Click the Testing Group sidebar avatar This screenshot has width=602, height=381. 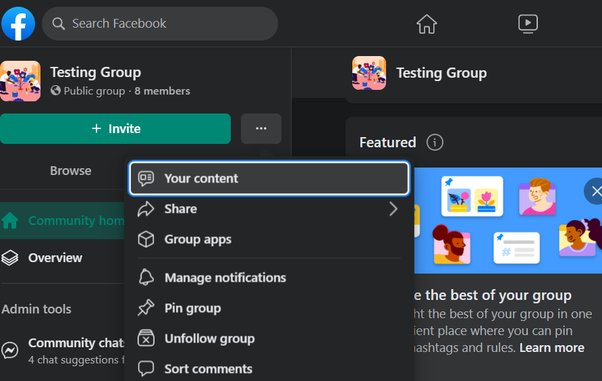point(20,81)
